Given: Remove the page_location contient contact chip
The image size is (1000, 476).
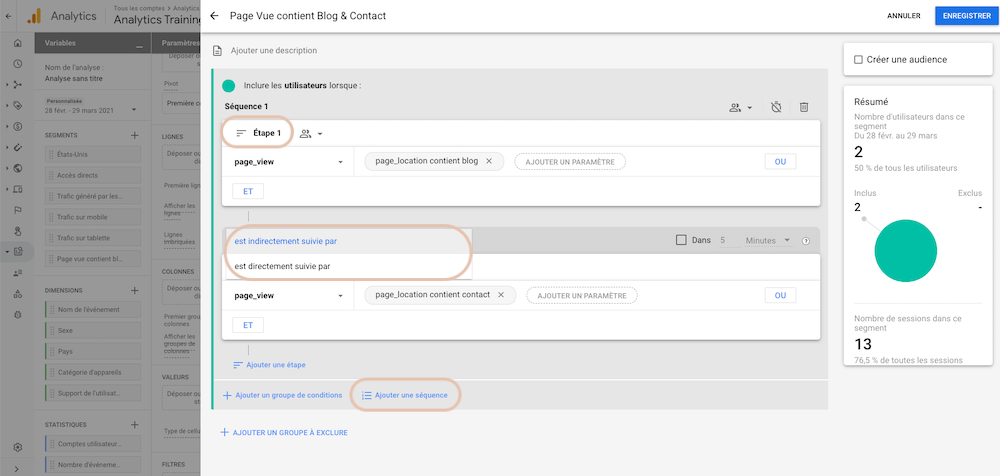Looking at the screenshot, I should click(x=501, y=295).
